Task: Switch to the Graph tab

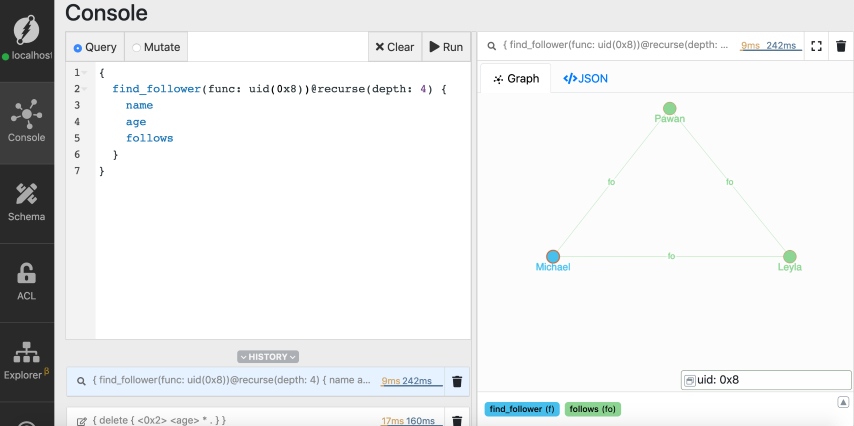Action: 516,78
